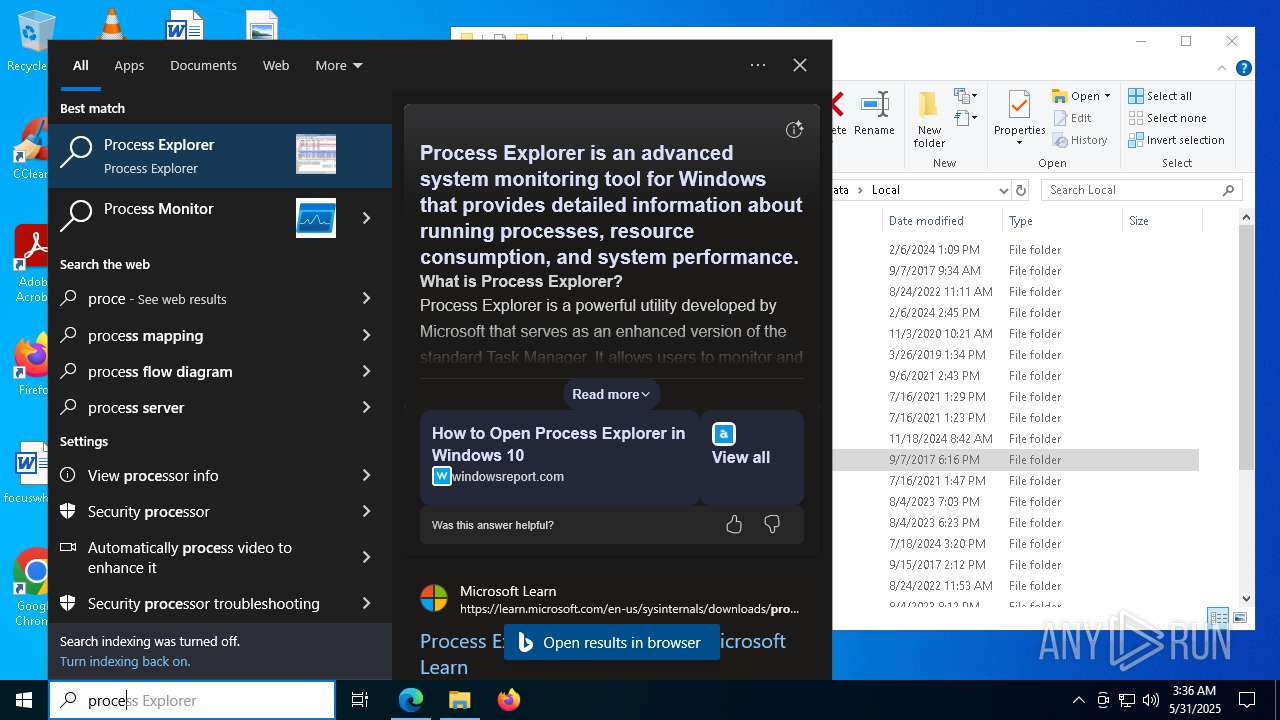
Task: Expand 'Automatically process video' setting arrow
Action: tap(366, 557)
